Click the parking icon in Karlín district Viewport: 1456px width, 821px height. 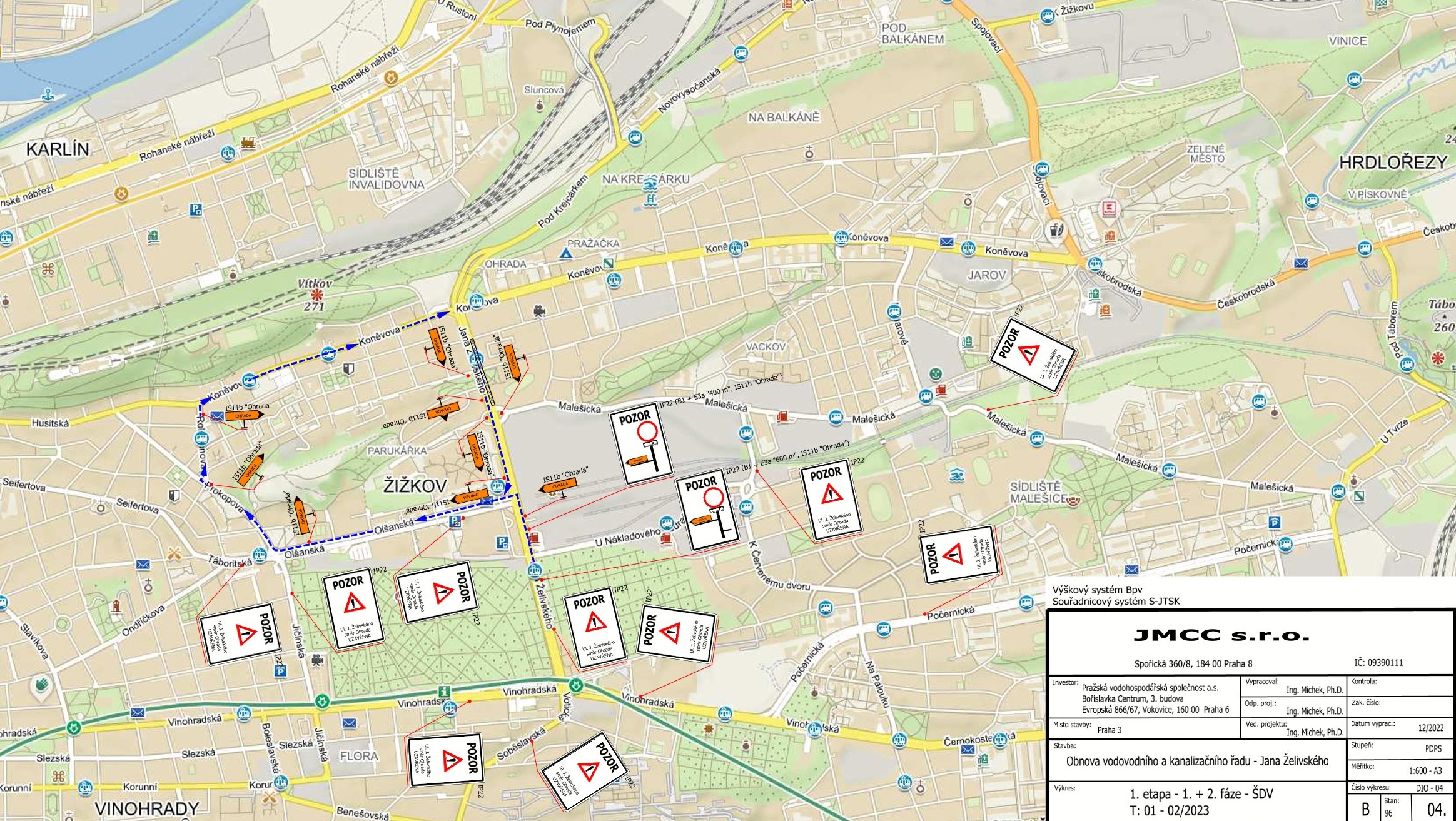pyautogui.click(x=196, y=210)
